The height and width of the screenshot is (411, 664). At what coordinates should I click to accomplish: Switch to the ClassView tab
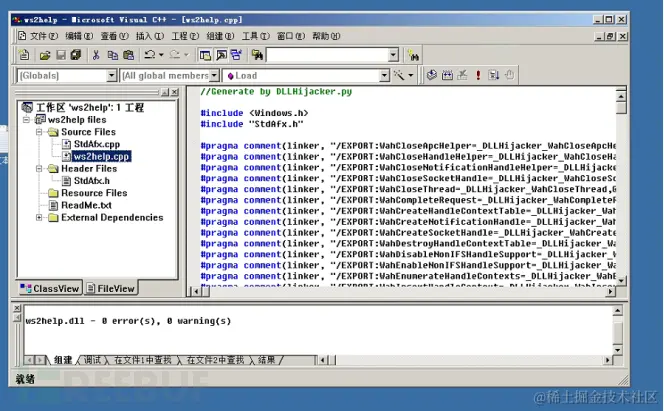(x=50, y=289)
